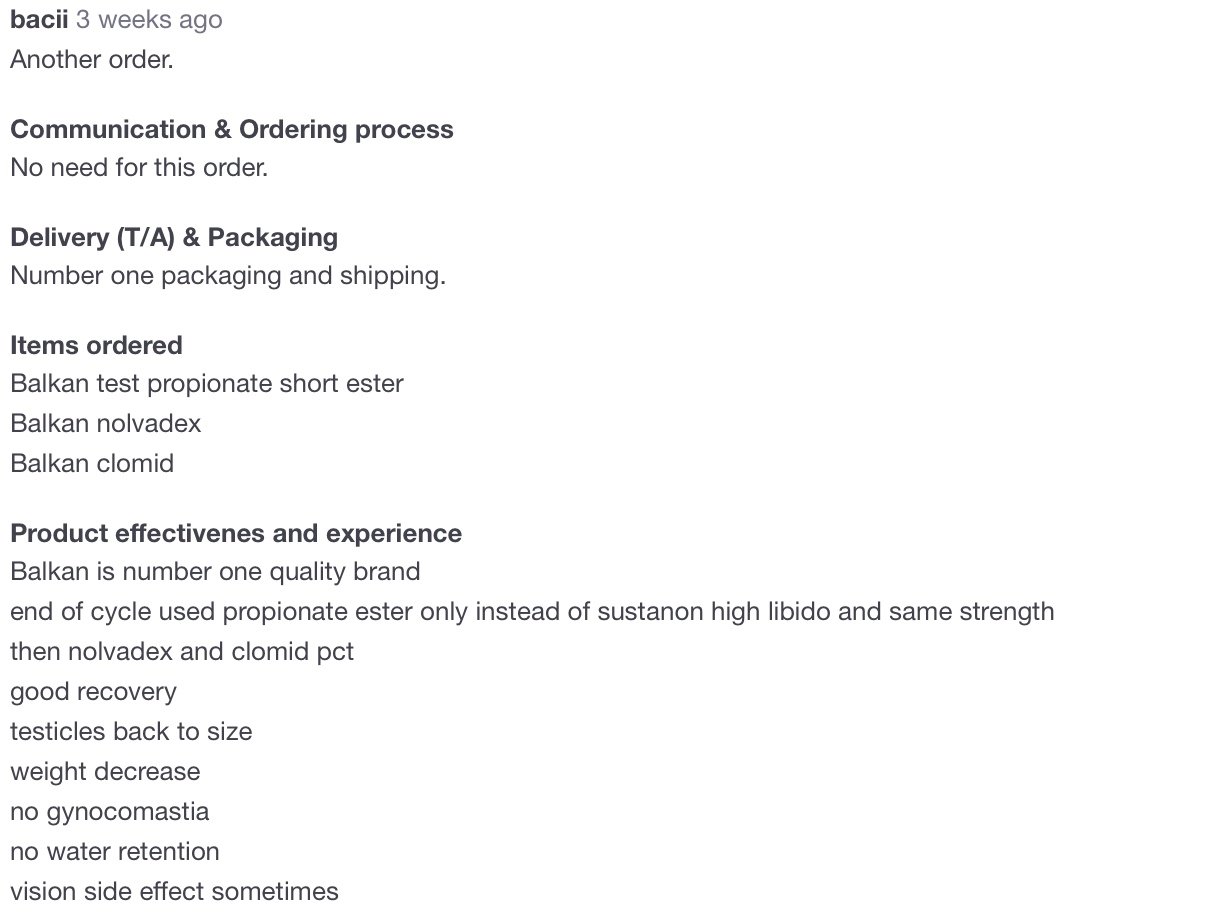Click the "no water retention" line
The image size is (1220, 922).
(x=115, y=852)
